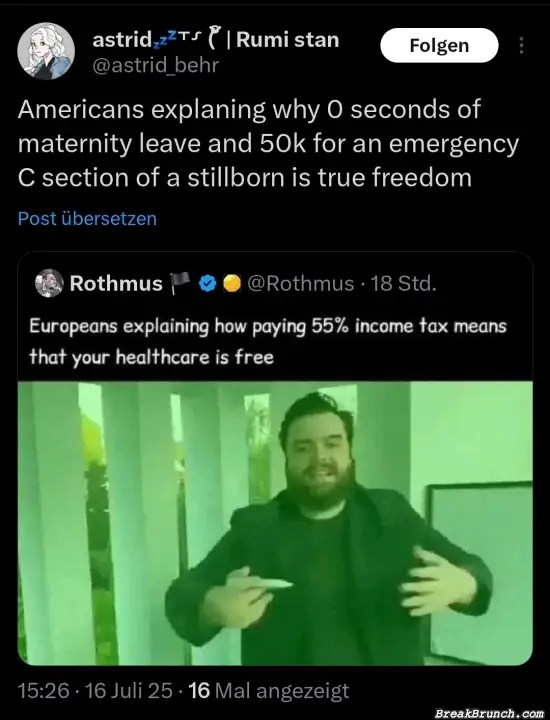Click Rothmus blue verified checkmark badge
The width and height of the screenshot is (550, 720).
tap(208, 283)
